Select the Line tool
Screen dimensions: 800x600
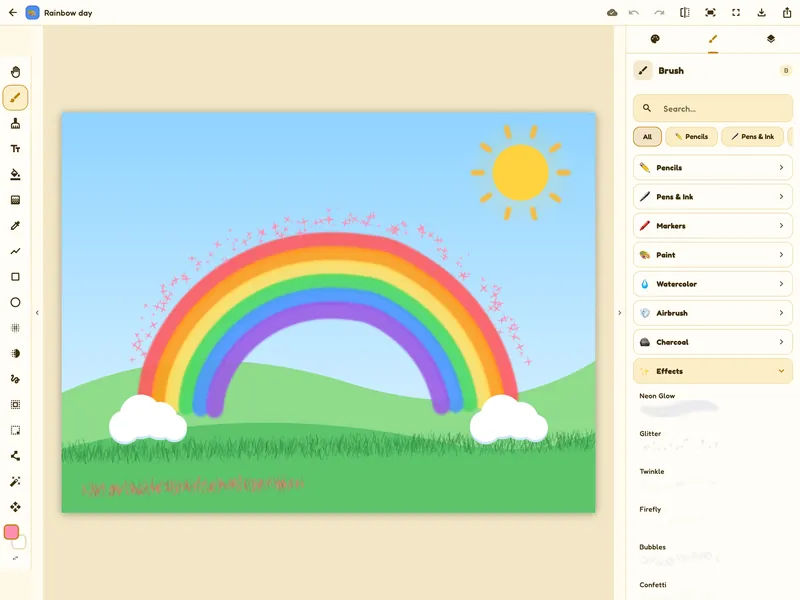(x=15, y=251)
